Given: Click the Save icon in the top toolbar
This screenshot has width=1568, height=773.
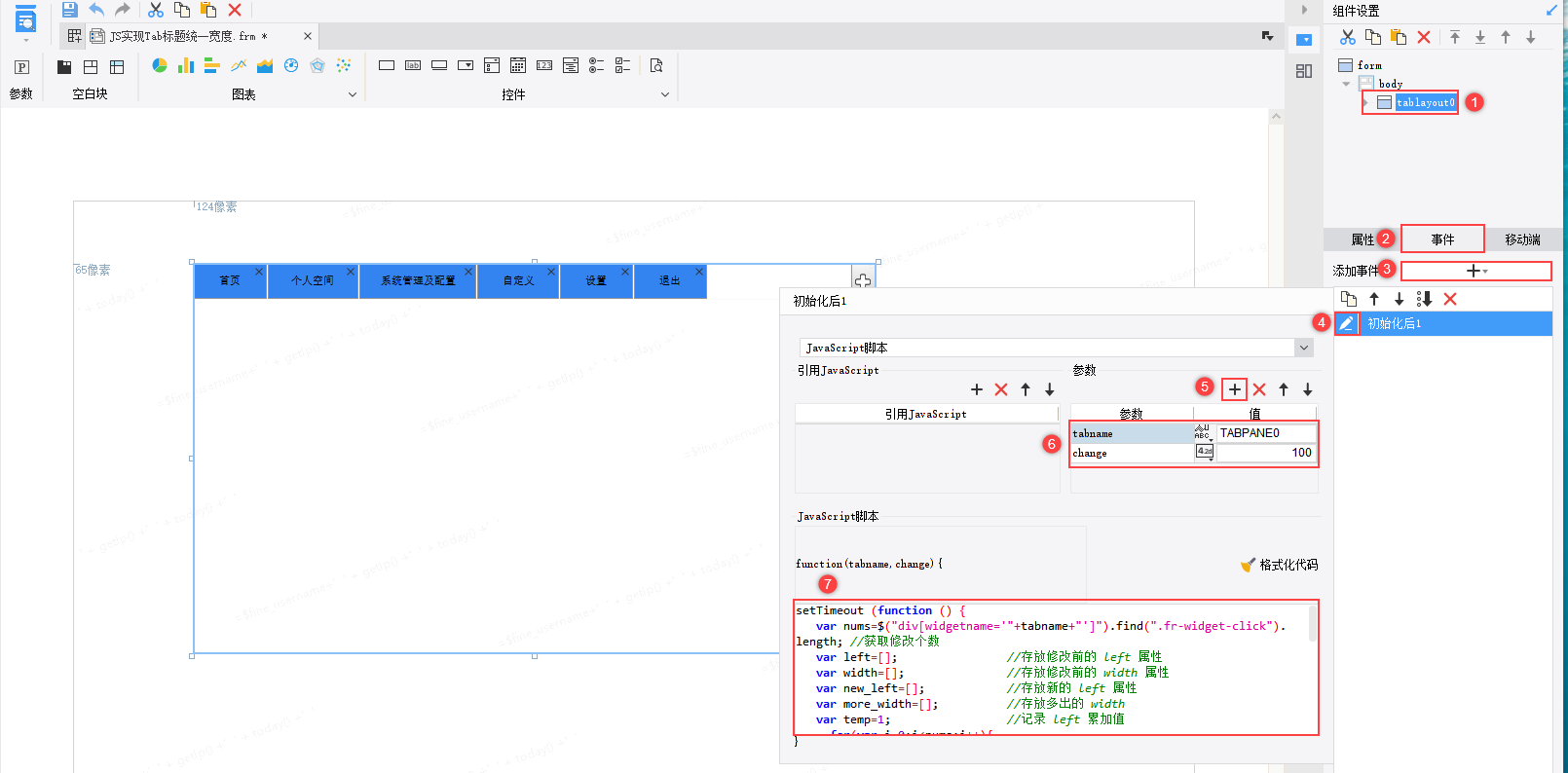Looking at the screenshot, I should 69,10.
